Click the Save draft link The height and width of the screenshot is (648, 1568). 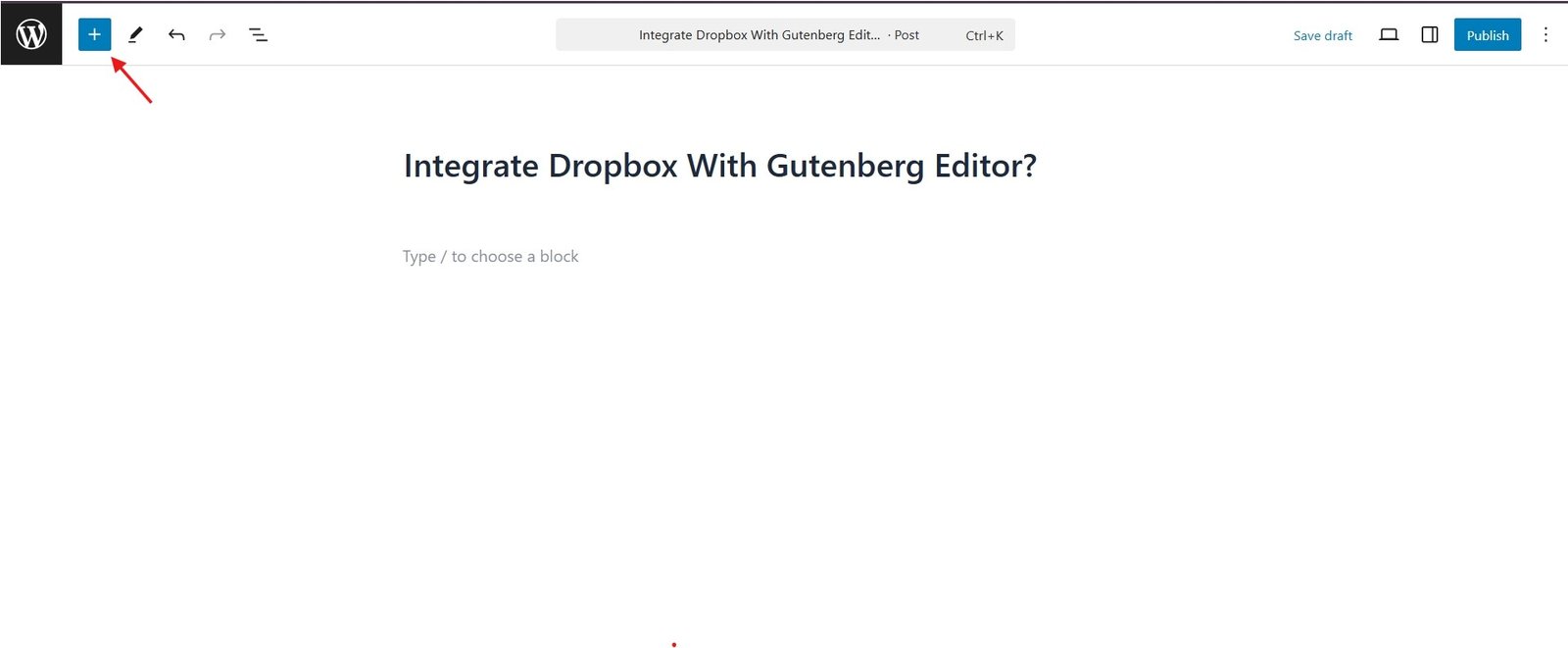coord(1322,35)
